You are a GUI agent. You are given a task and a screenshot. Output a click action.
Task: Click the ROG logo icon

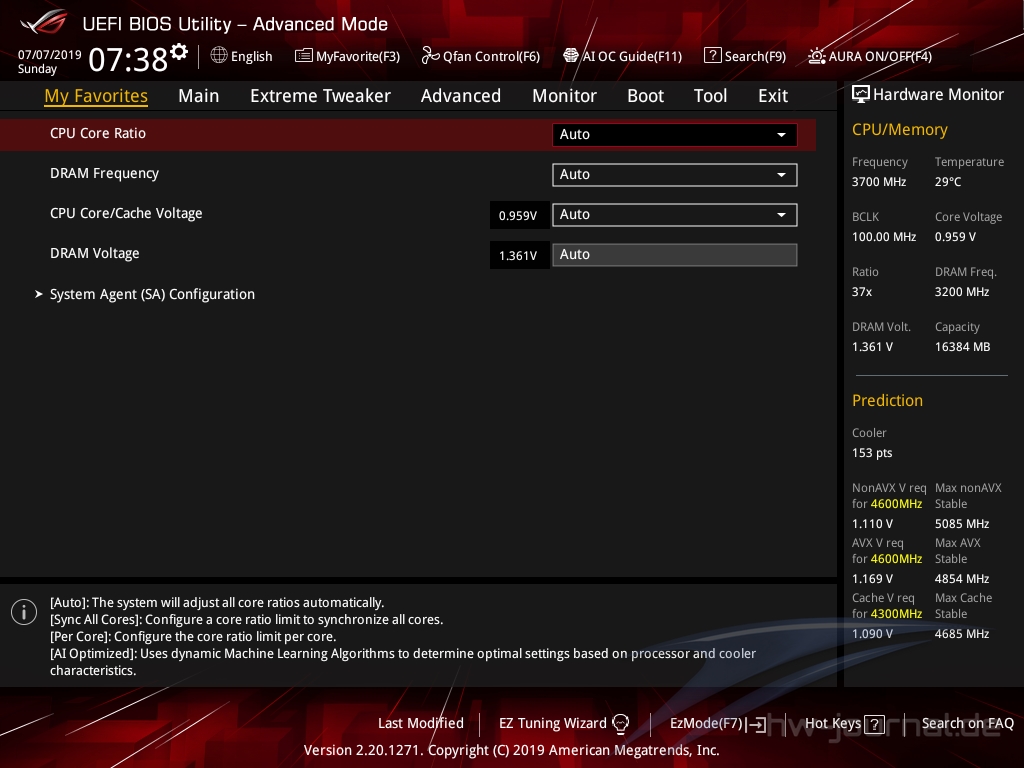point(43,22)
